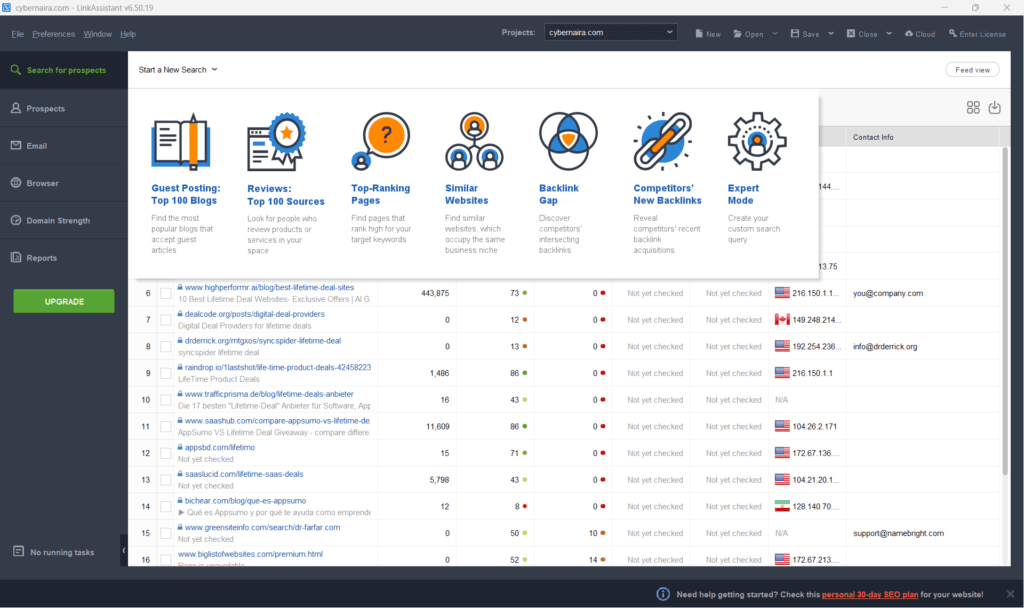Open the Guest Posting Top 100 Blogs icon

[x=181, y=141]
